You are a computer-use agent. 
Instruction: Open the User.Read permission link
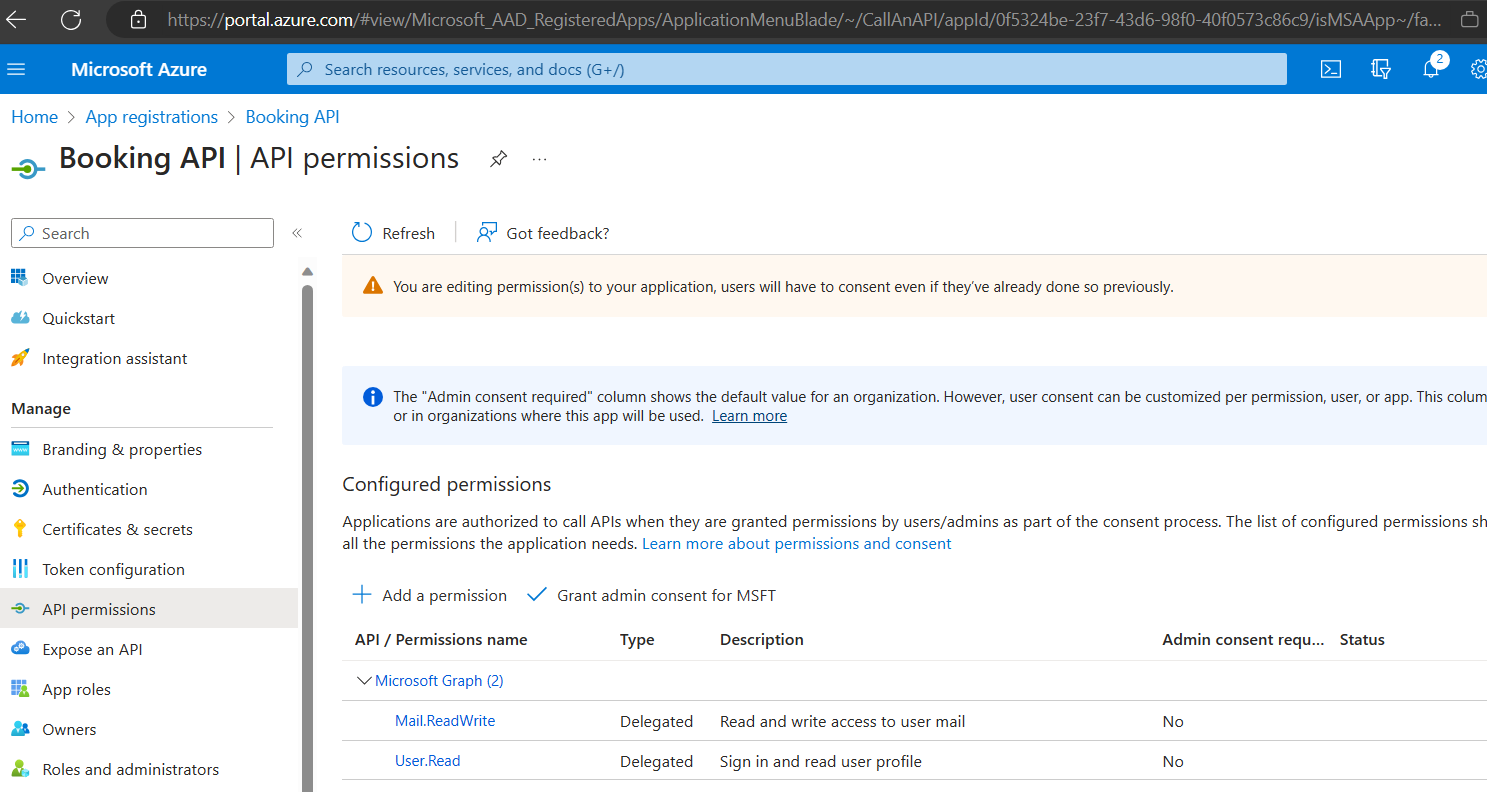(x=428, y=760)
